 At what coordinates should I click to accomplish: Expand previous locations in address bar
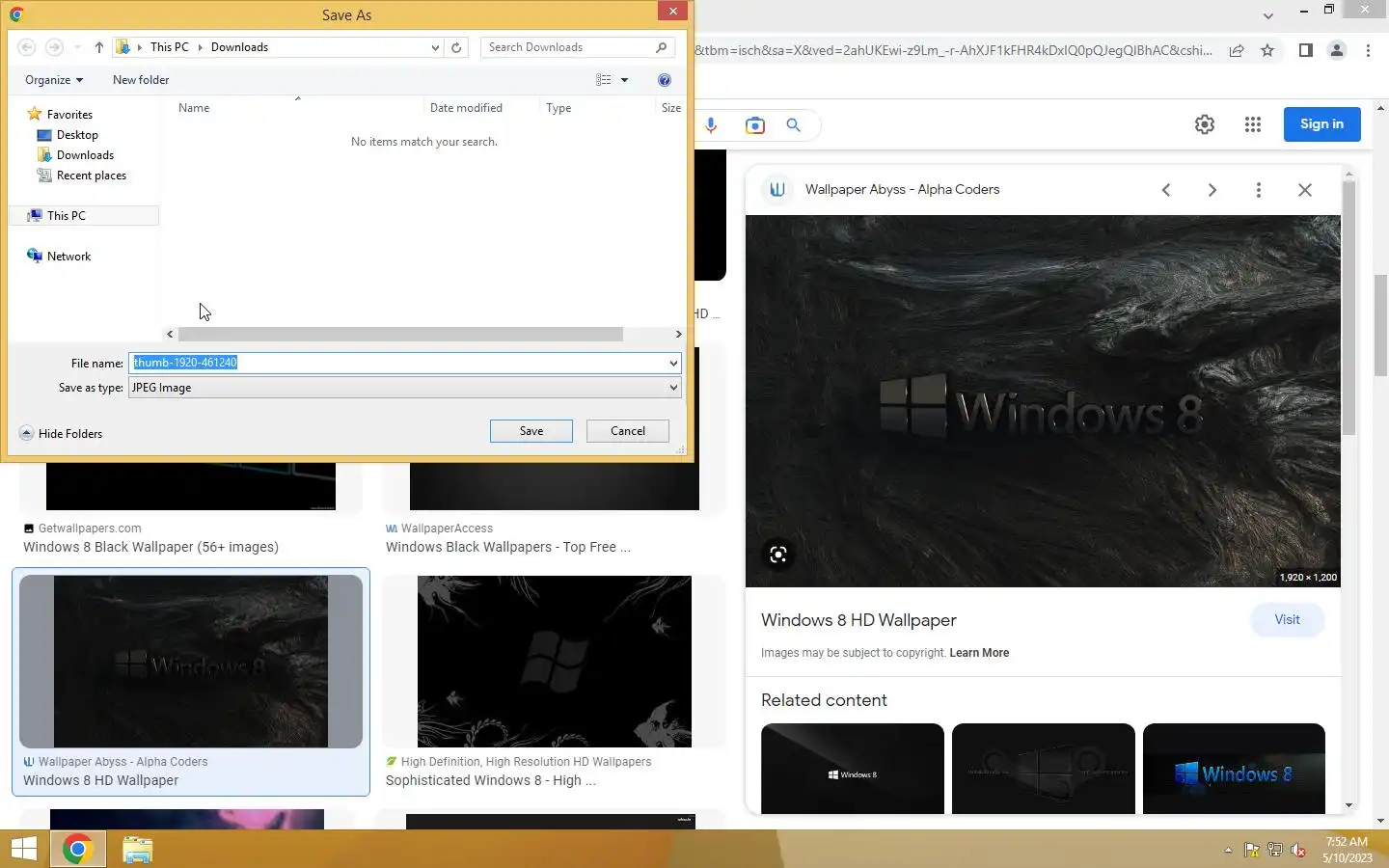(x=435, y=47)
